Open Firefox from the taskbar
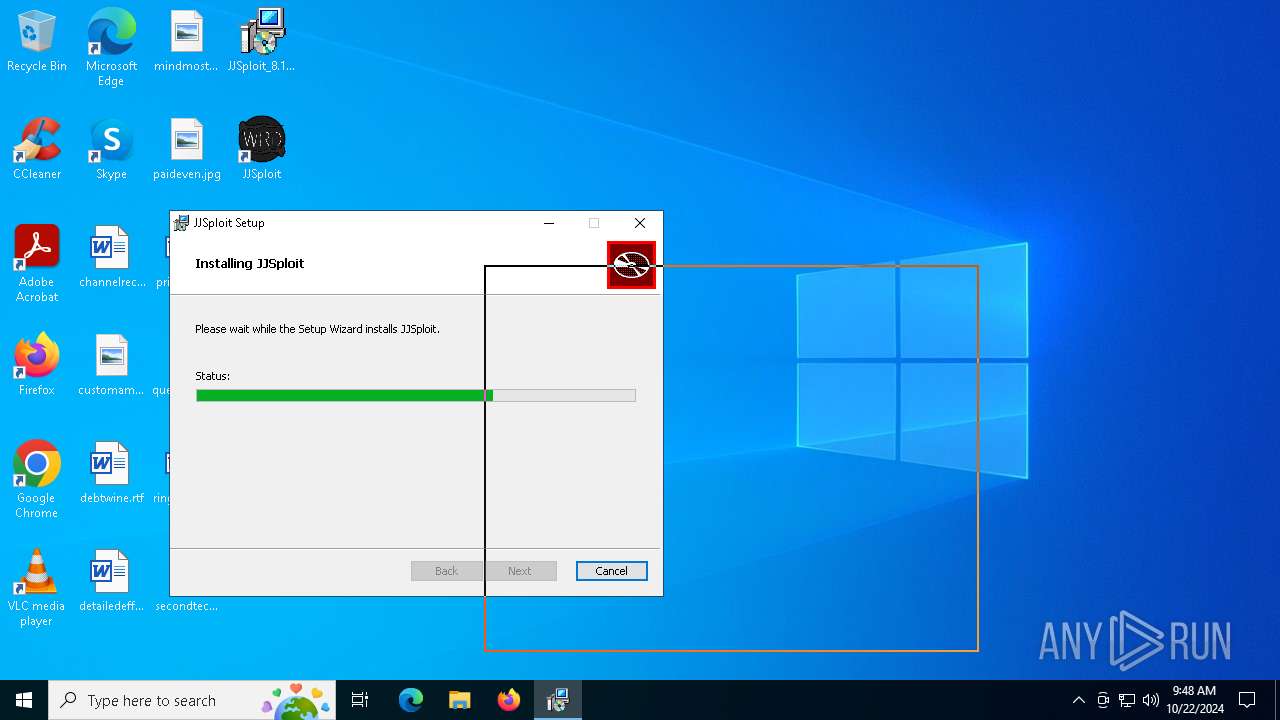1280x720 pixels. [x=508, y=700]
